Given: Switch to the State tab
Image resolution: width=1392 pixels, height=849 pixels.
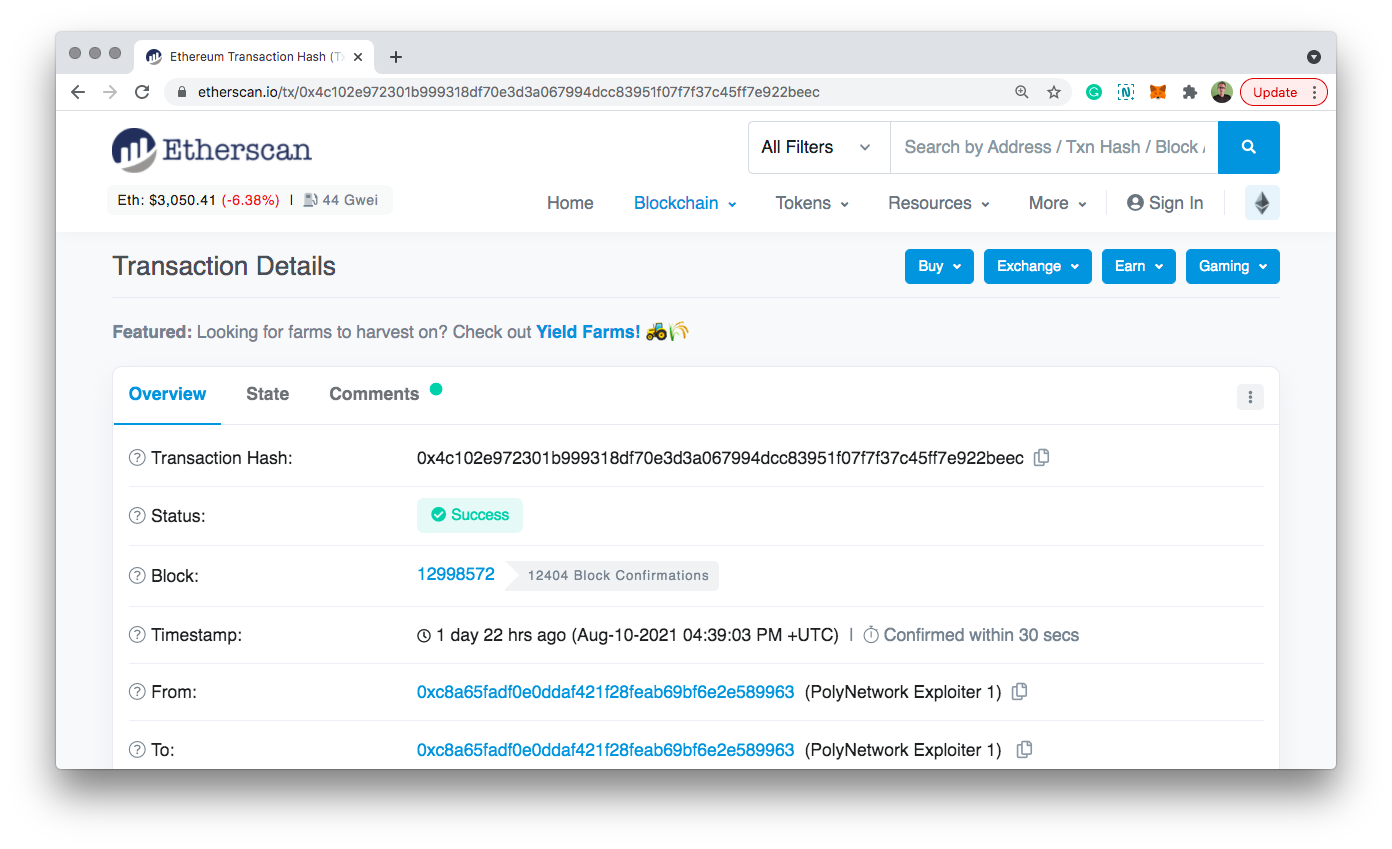Looking at the screenshot, I should click(267, 393).
